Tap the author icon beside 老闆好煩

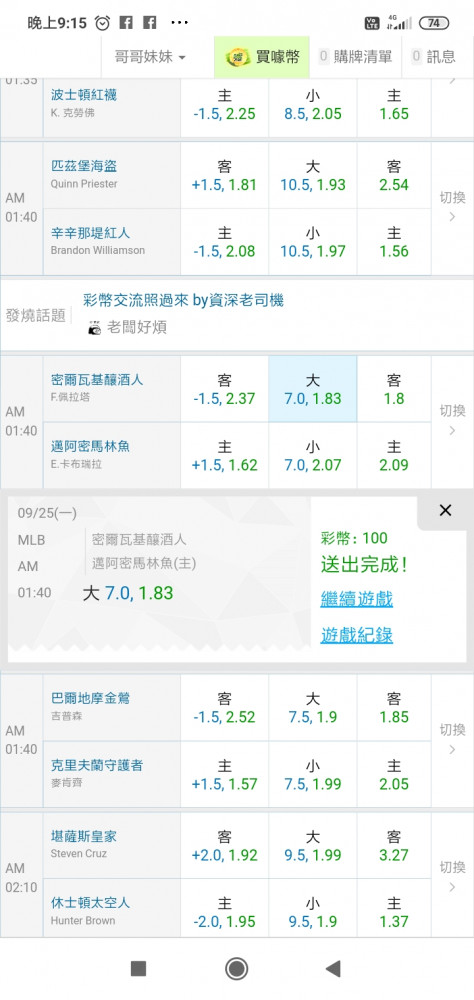(94, 328)
